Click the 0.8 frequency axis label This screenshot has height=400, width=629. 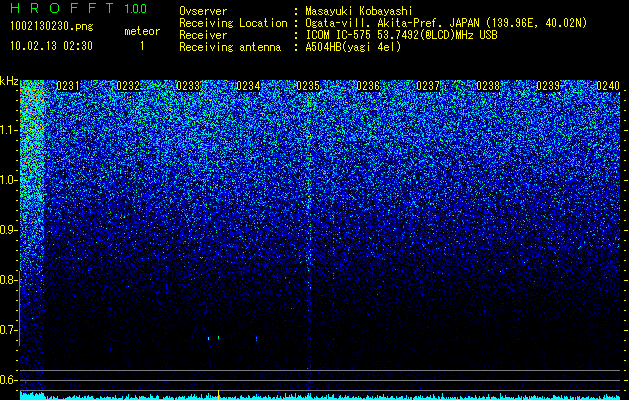(x=8, y=280)
